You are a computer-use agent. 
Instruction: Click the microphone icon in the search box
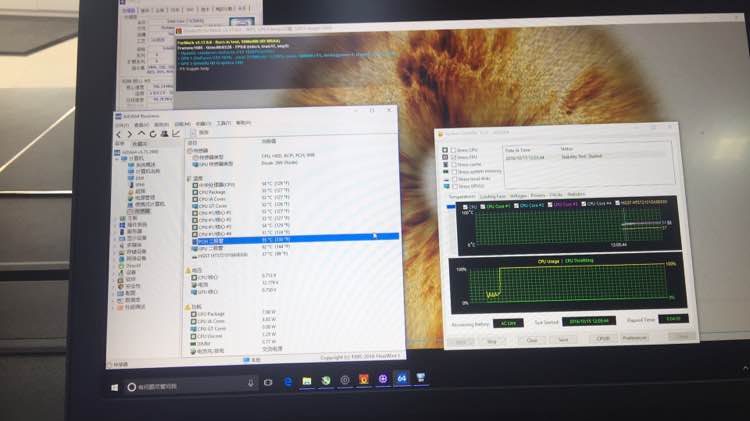250,383
